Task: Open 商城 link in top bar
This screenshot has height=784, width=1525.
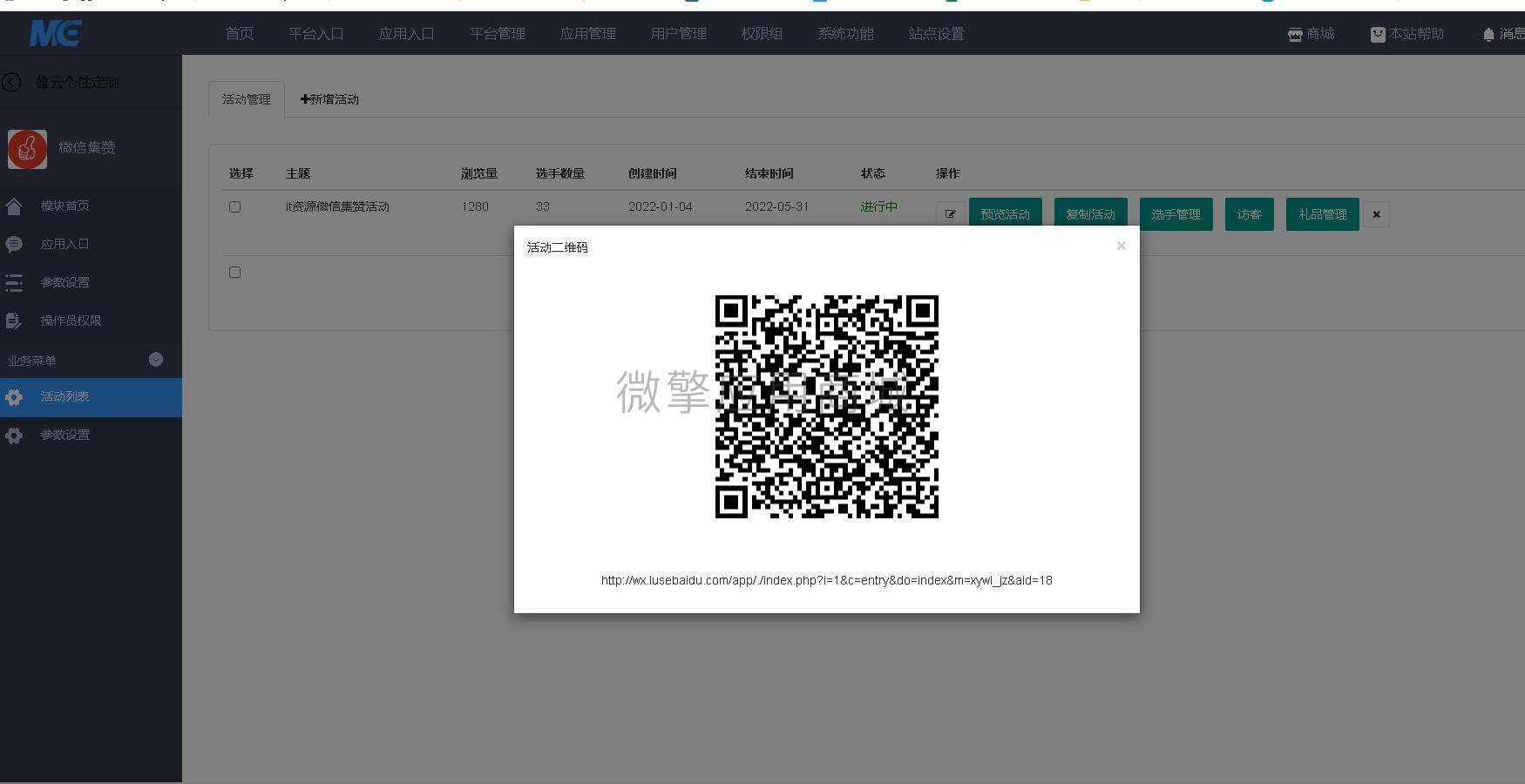Action: click(x=1320, y=34)
